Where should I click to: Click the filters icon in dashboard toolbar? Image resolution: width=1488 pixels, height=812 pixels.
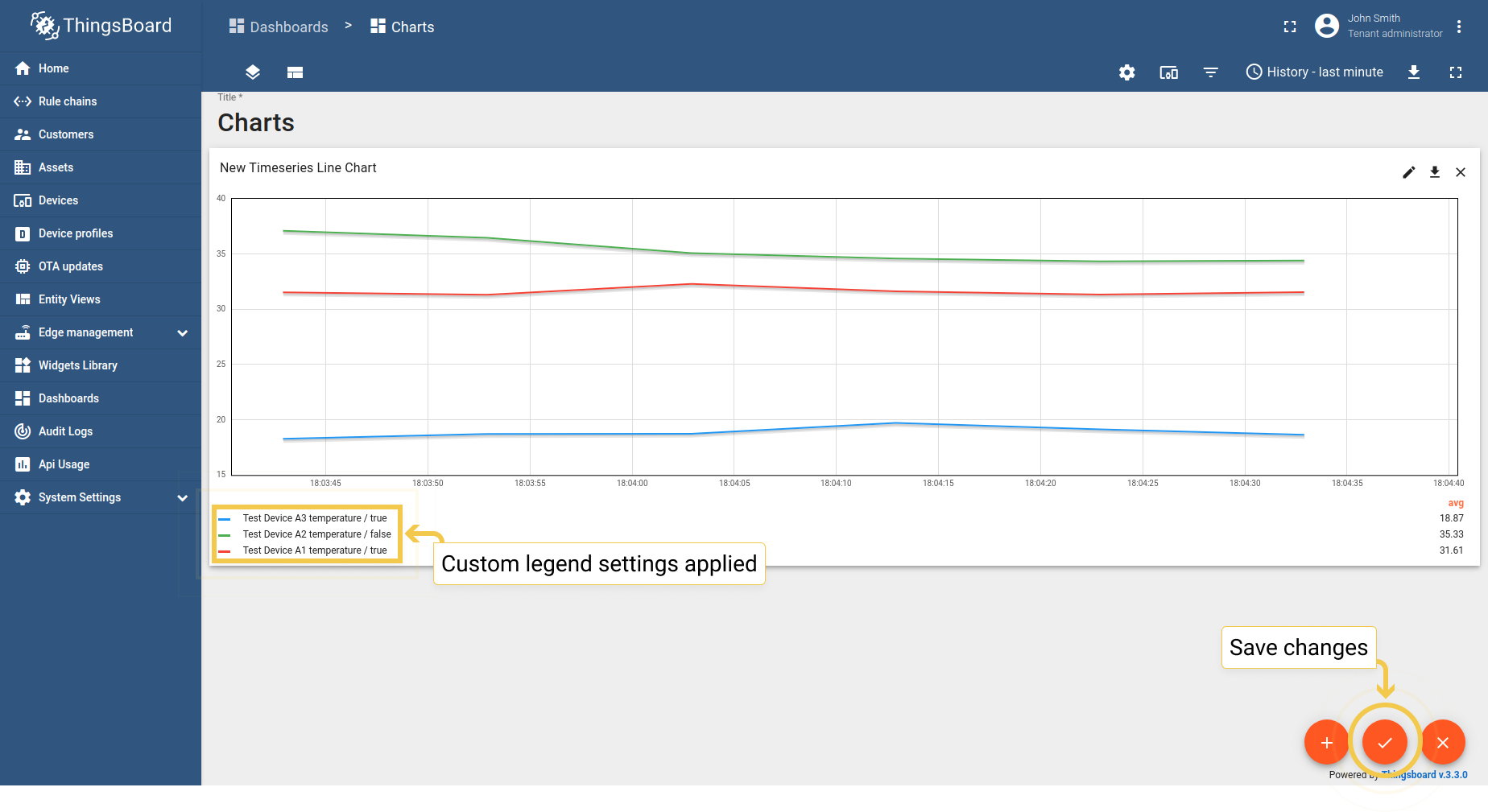pyautogui.click(x=1210, y=72)
